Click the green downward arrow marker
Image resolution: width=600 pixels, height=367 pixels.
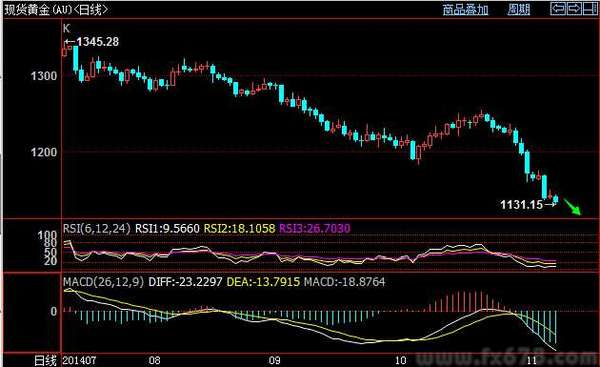(x=573, y=207)
